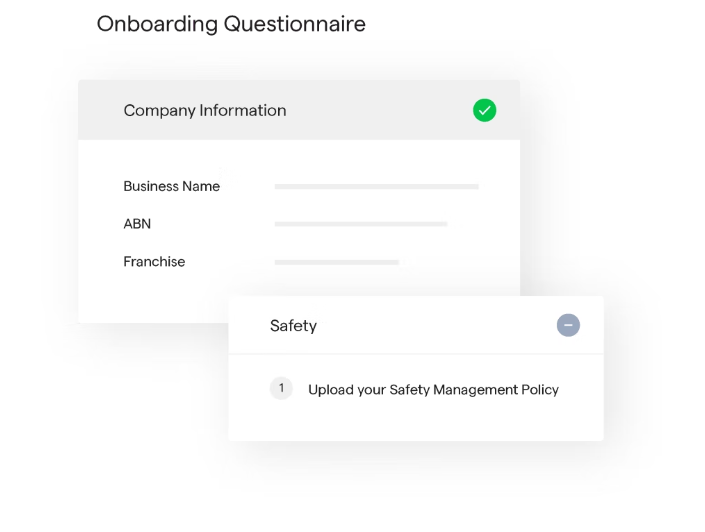Viewport: 705px width, 532px height.
Task: Click the Business Name input field
Action: (376, 187)
